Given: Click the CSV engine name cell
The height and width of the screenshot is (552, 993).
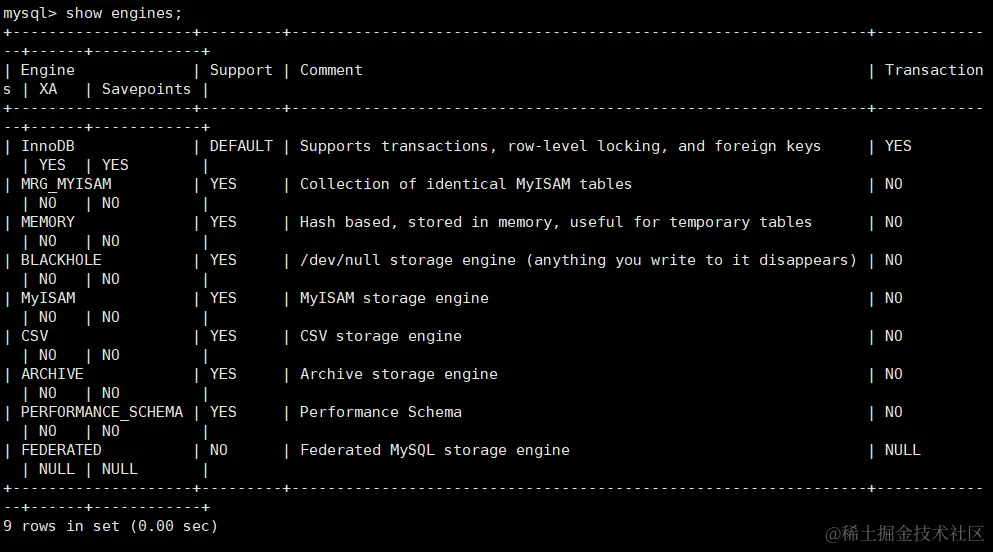Looking at the screenshot, I should (x=34, y=336).
